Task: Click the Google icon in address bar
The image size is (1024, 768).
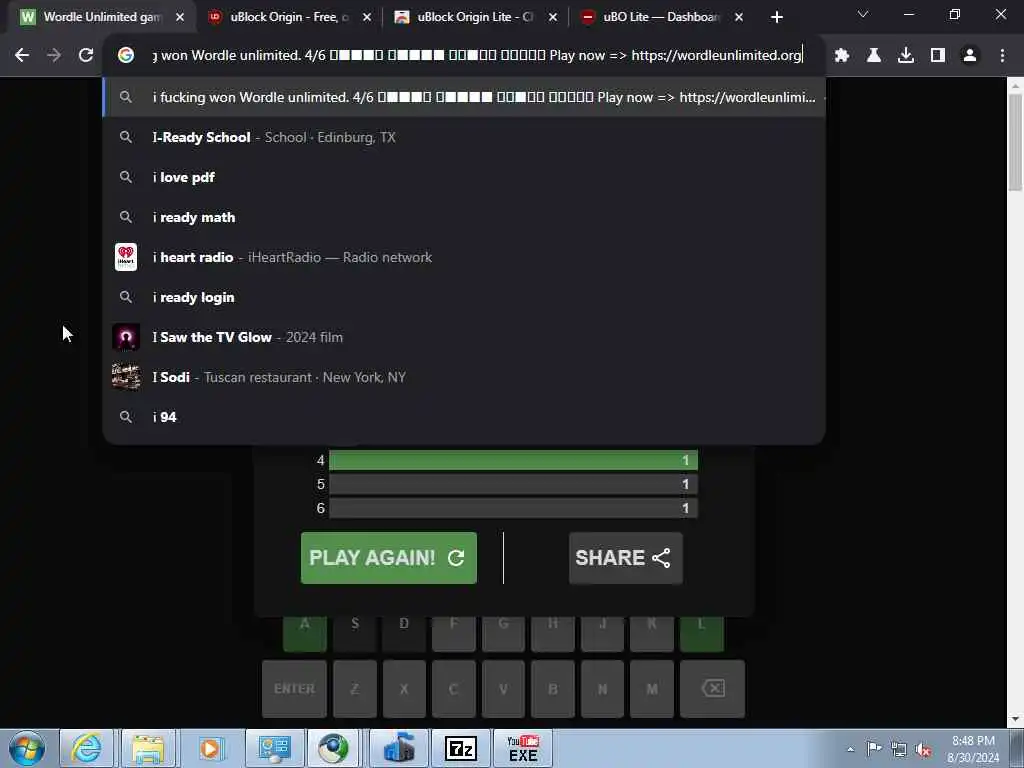Action: [126, 56]
